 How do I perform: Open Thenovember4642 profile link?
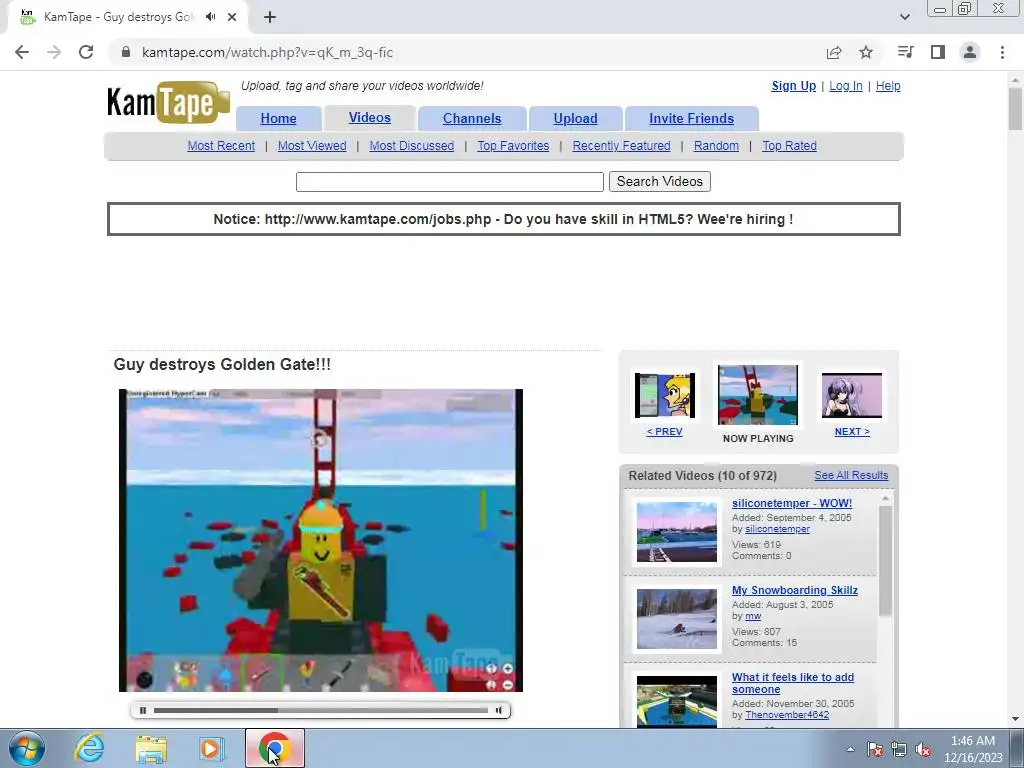pos(787,714)
